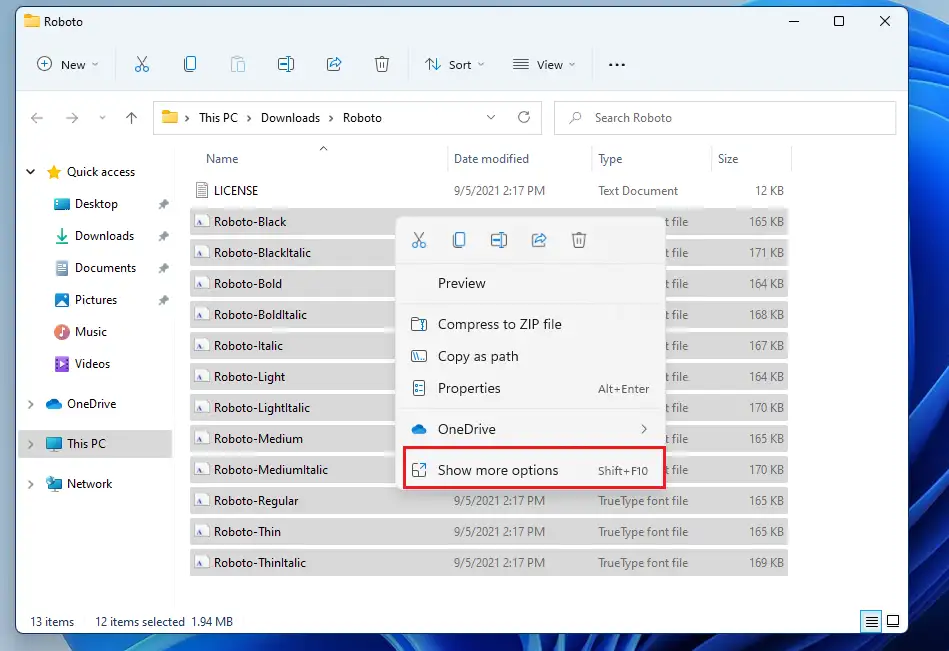Go forward using the forward arrow

coord(72,118)
